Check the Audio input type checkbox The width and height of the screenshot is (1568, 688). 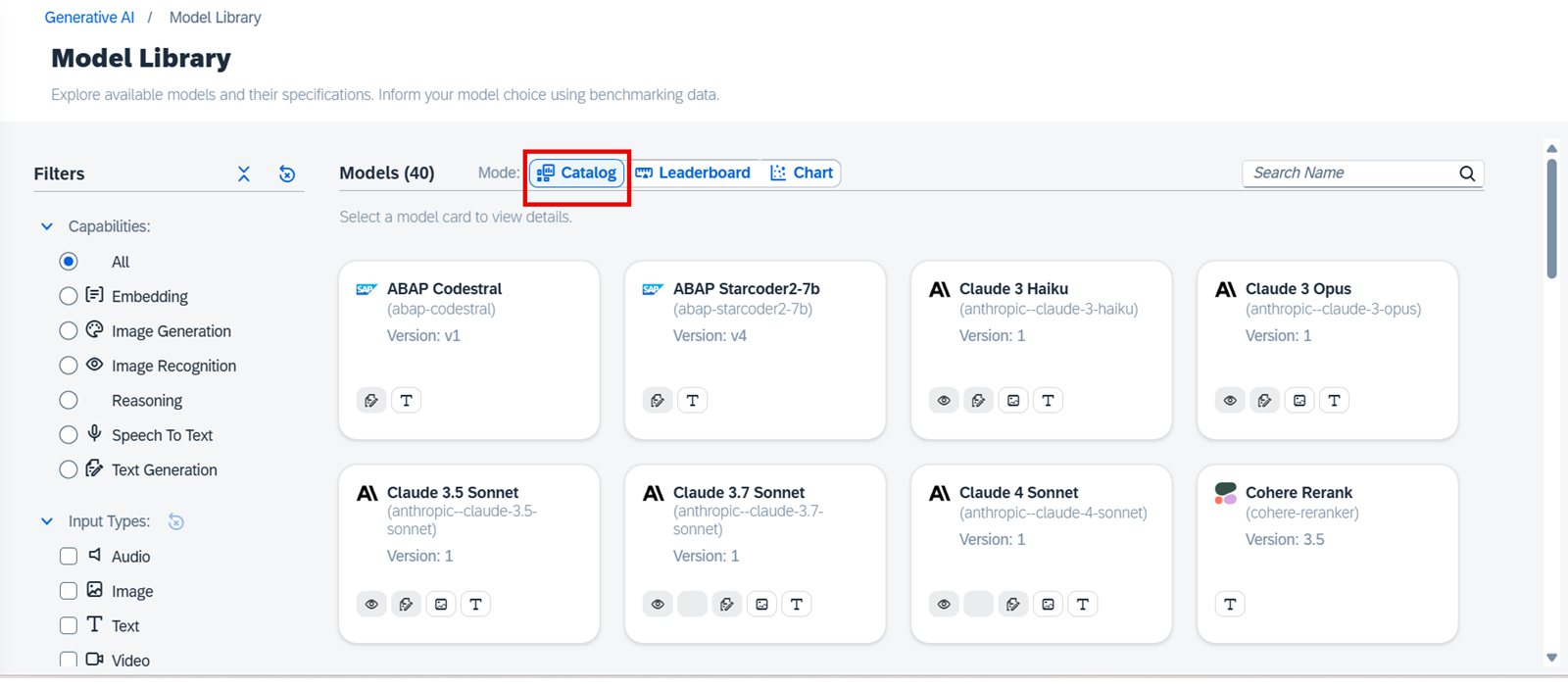click(69, 557)
